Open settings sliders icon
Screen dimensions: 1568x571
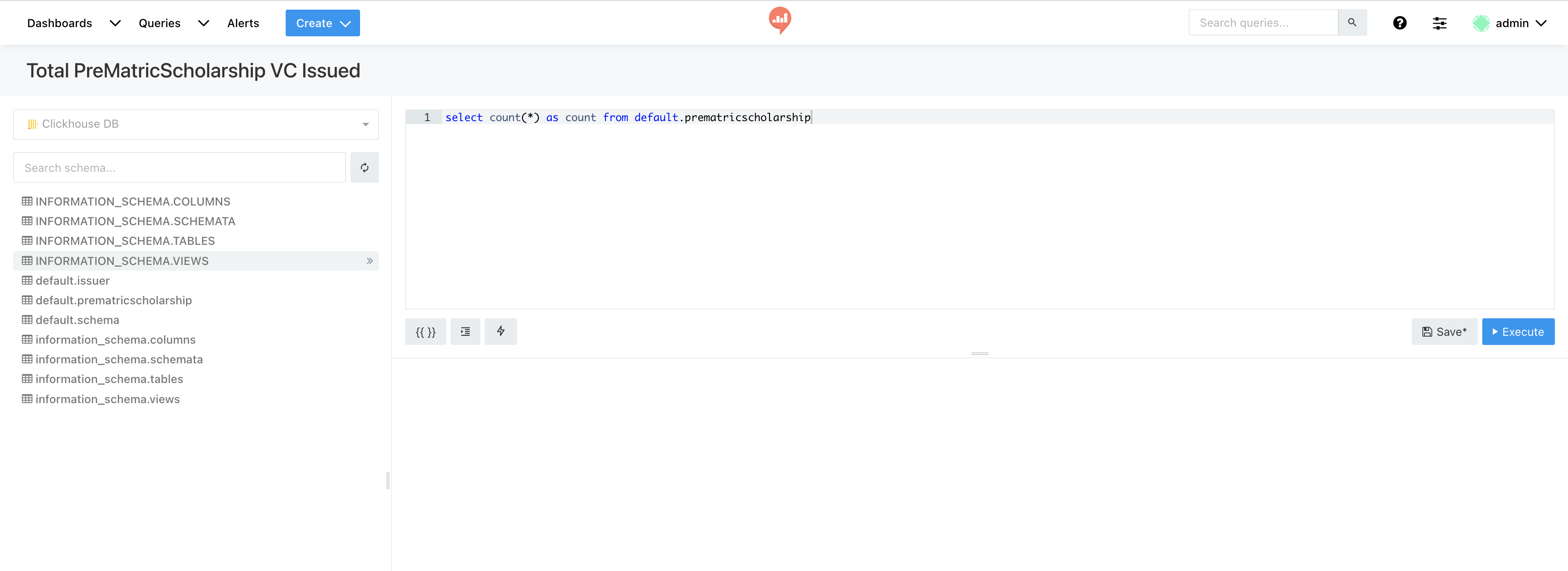coord(1439,23)
